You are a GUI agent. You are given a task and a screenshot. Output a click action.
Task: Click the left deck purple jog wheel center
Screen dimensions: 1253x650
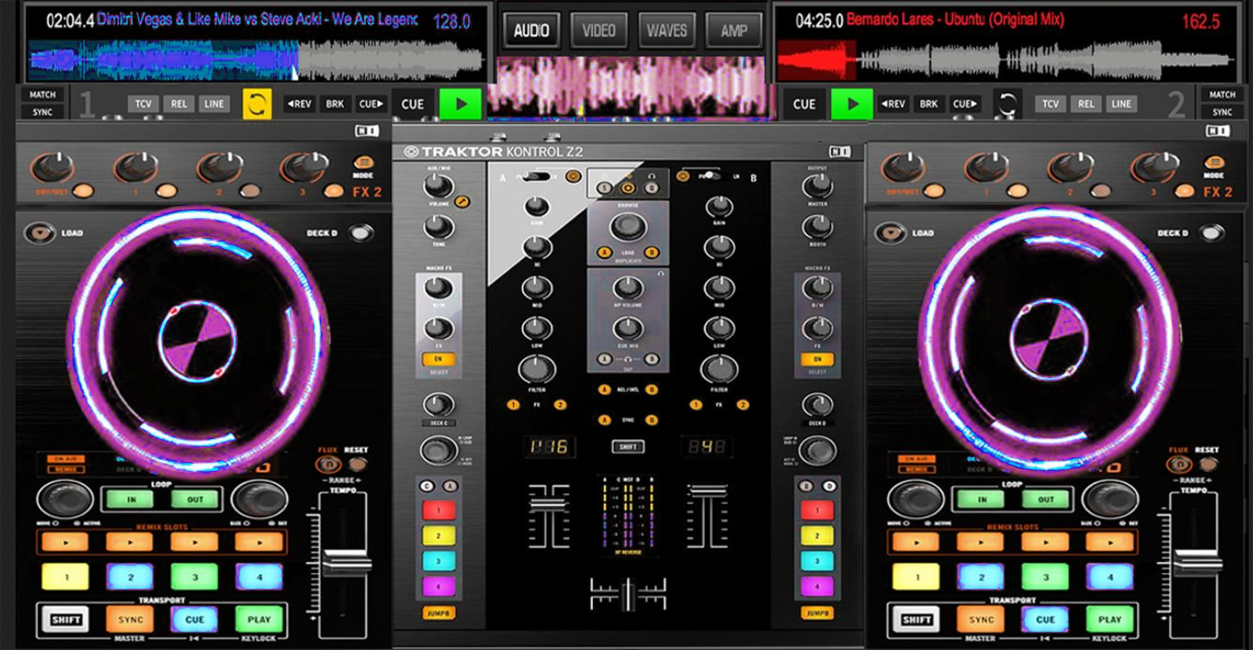(197, 341)
